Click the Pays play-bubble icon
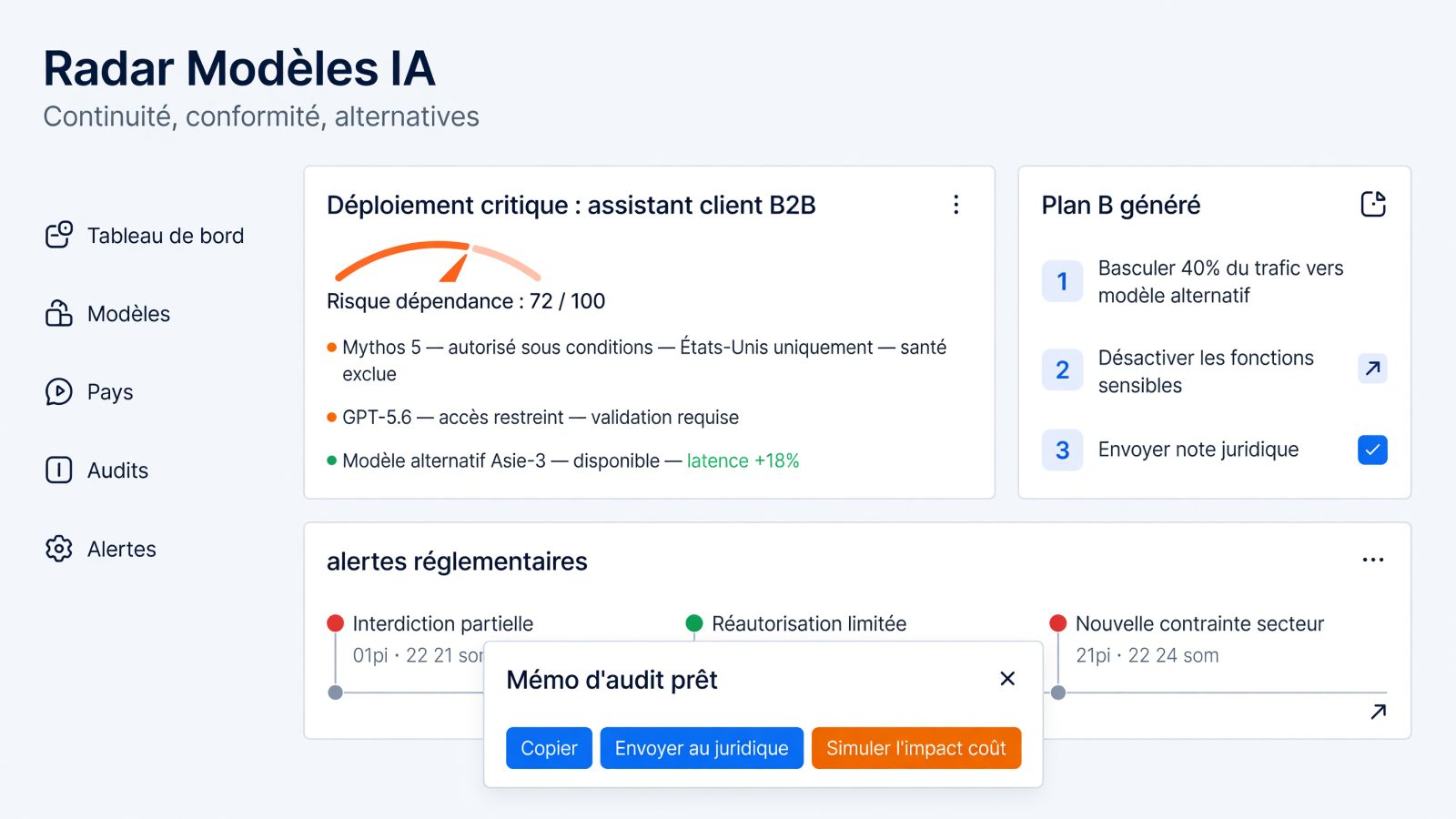The image size is (1456, 819). (x=59, y=391)
